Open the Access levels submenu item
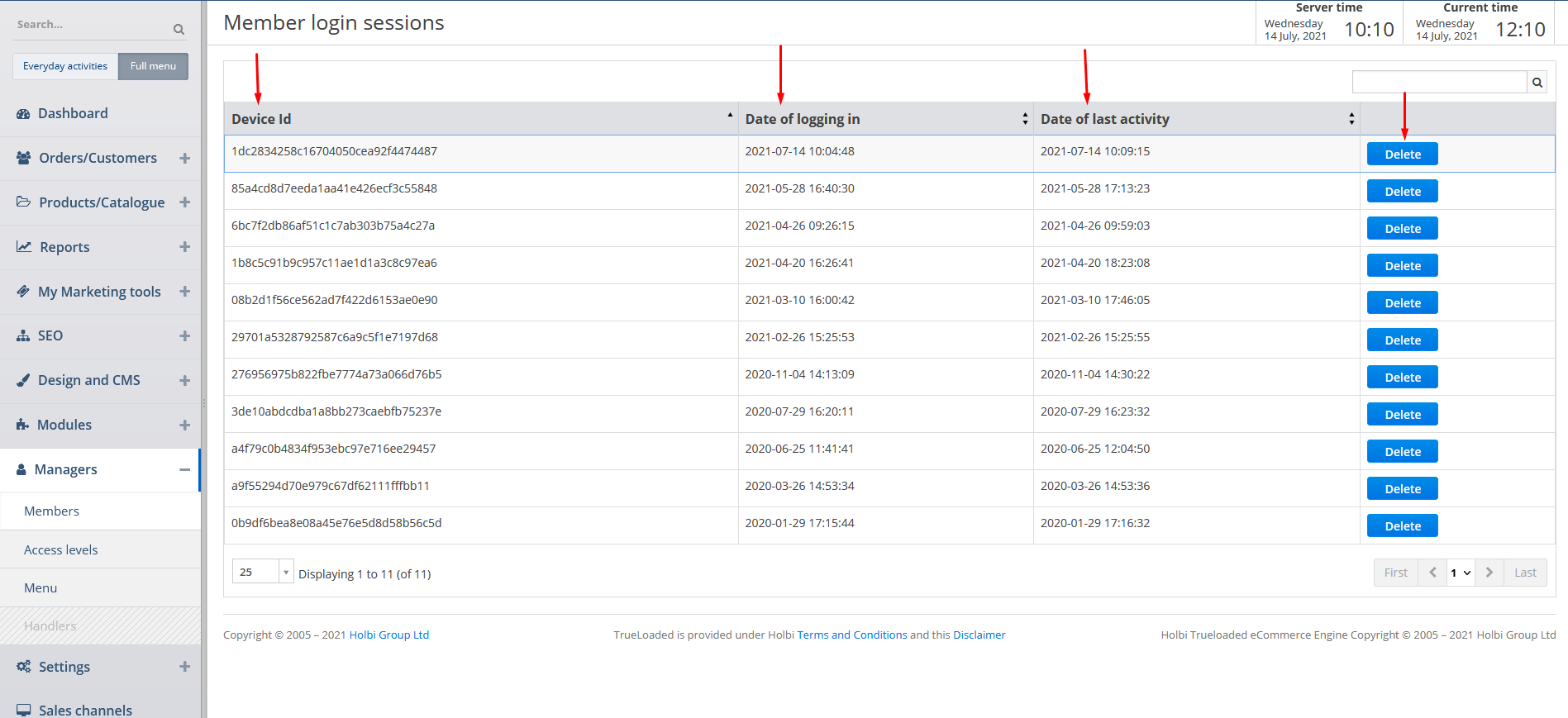The height and width of the screenshot is (718, 1568). [61, 549]
